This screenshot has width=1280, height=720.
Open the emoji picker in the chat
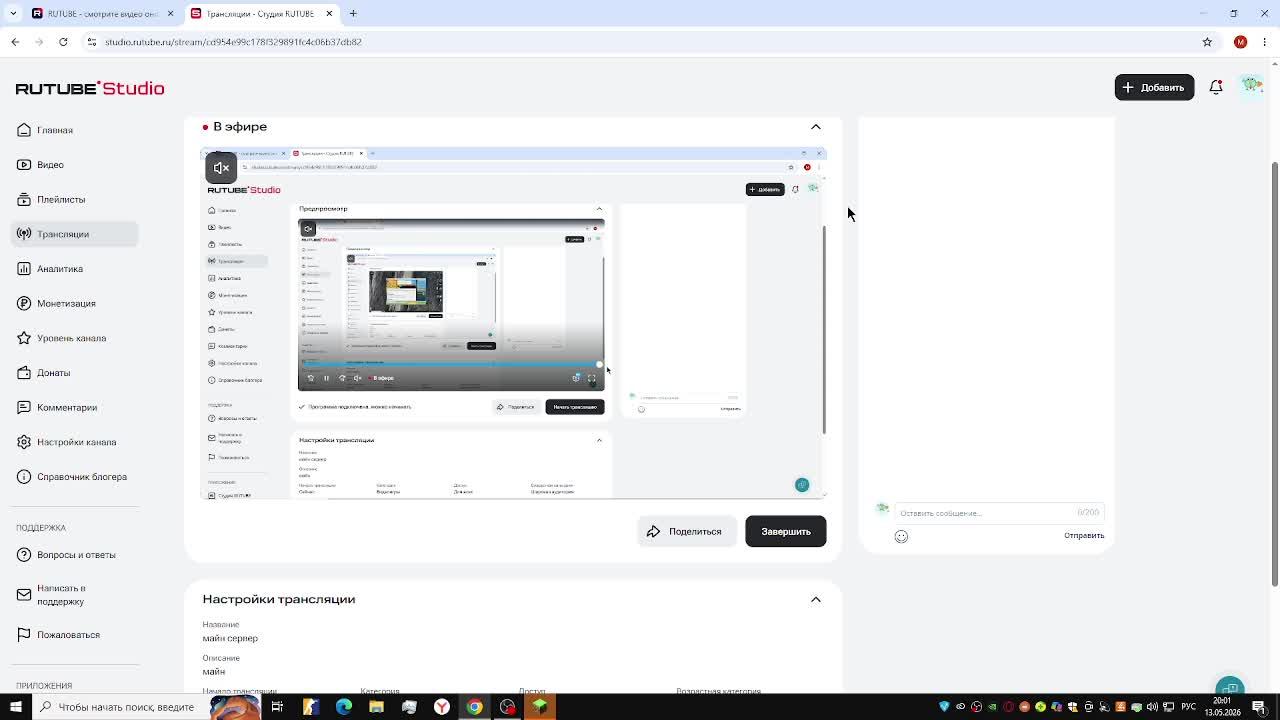901,537
